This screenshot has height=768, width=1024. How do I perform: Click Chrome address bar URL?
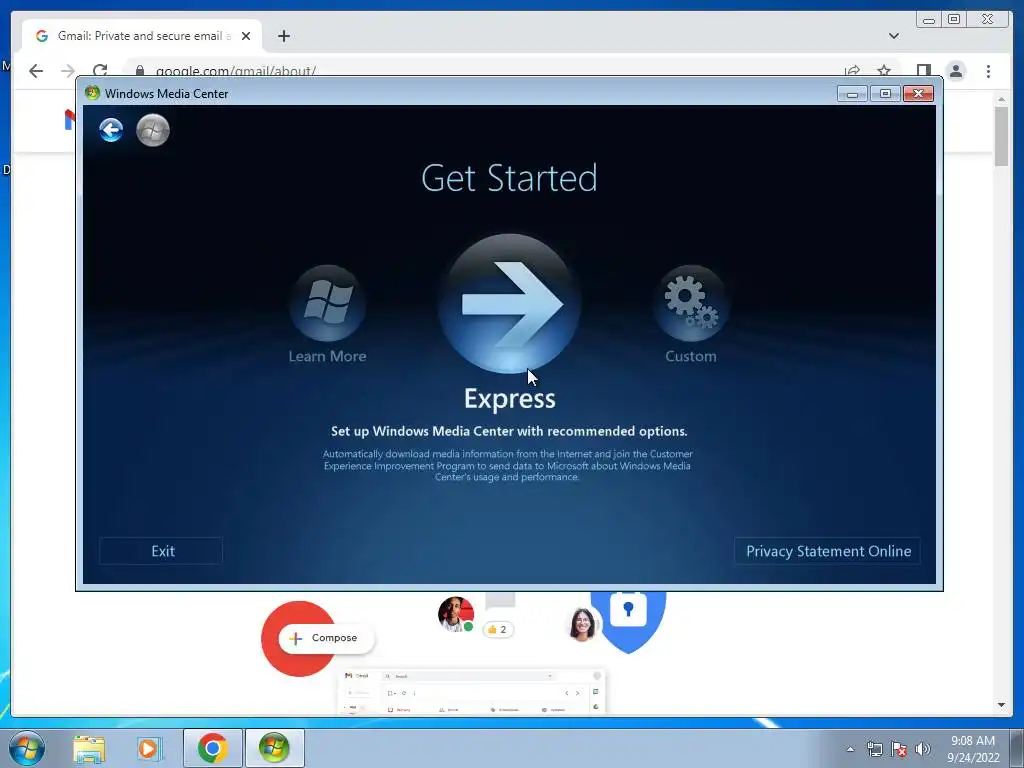[236, 71]
